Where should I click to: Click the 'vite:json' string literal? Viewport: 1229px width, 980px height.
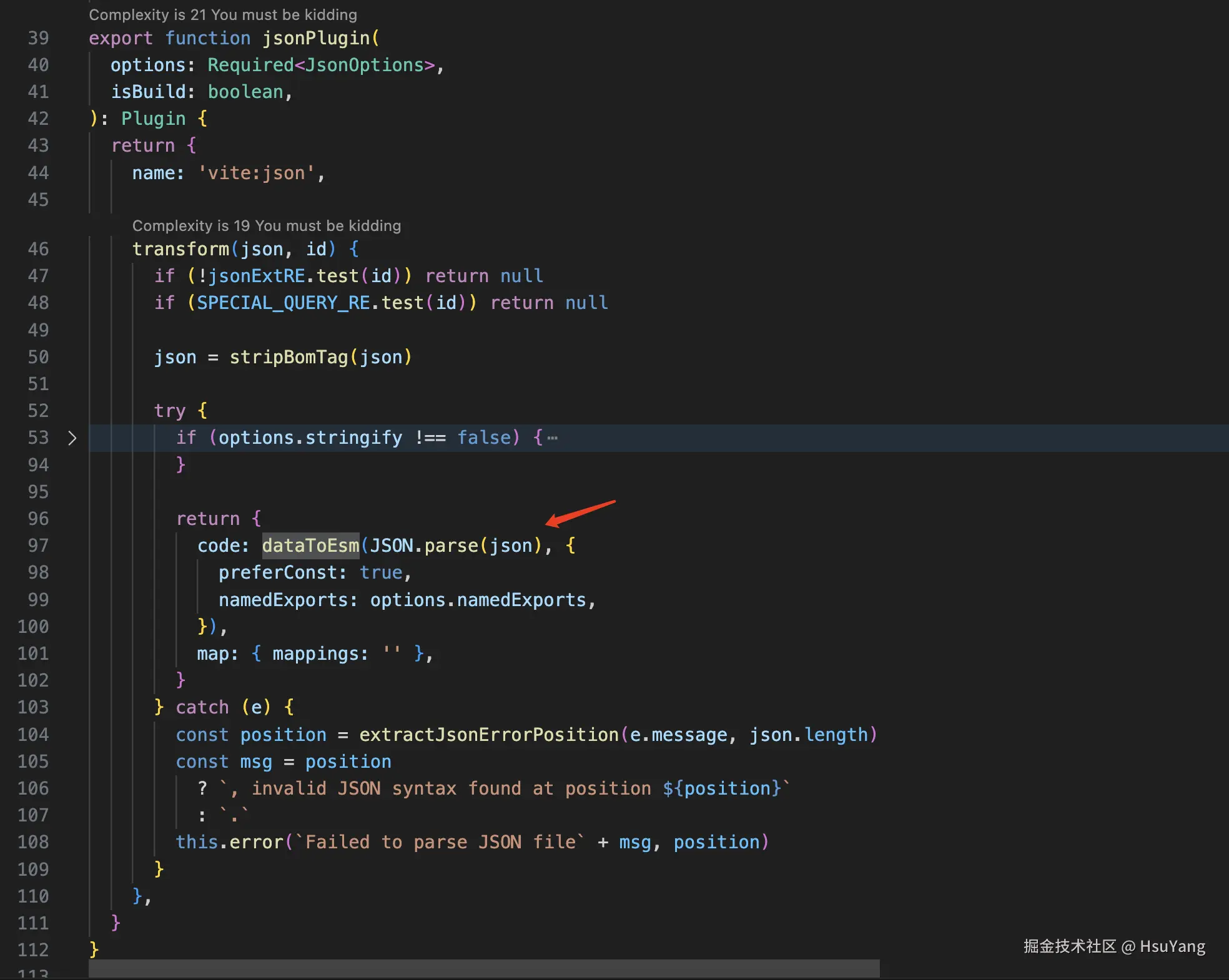click(x=256, y=173)
